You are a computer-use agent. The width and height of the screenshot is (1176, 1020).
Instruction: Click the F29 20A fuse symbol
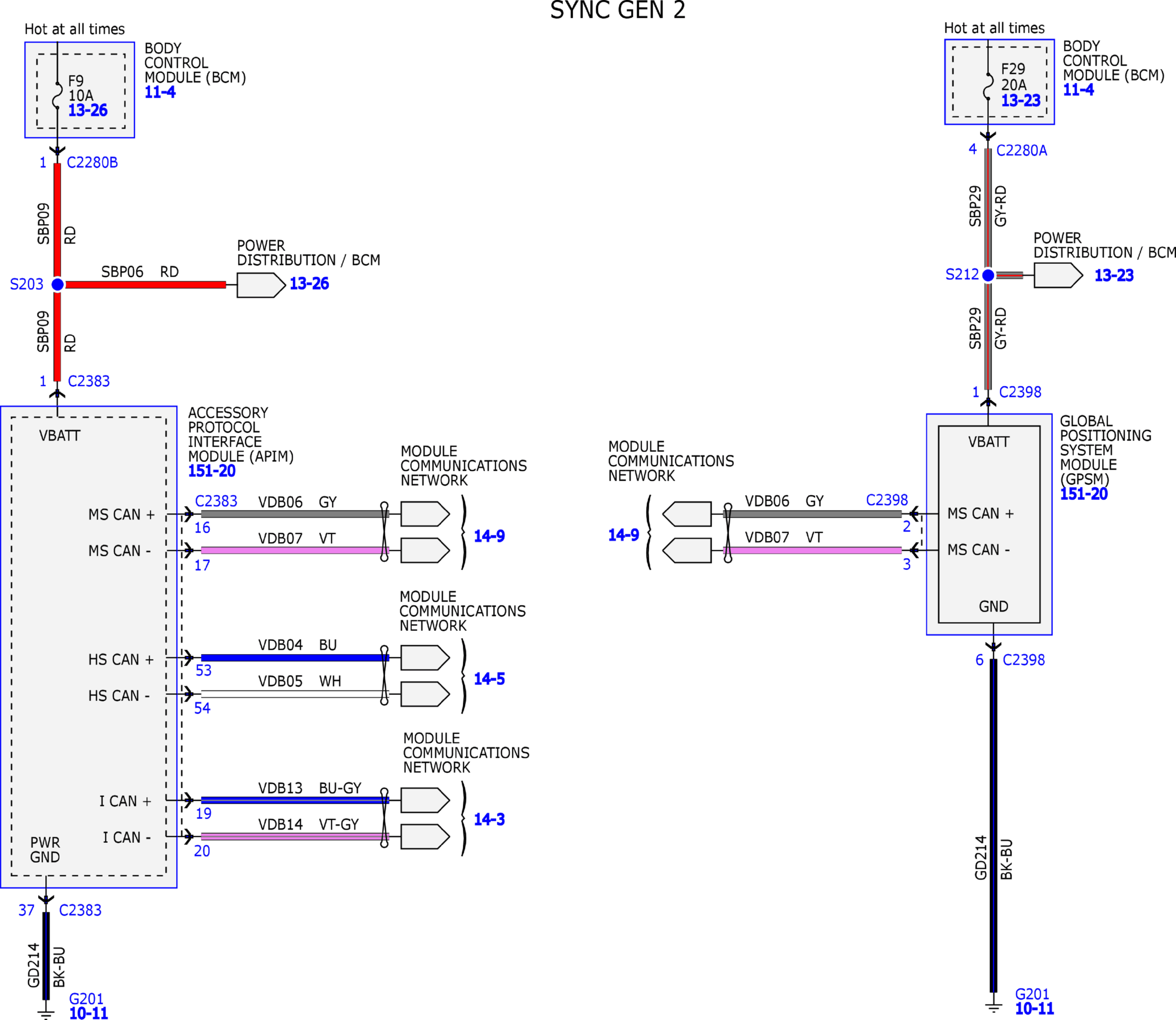point(988,87)
